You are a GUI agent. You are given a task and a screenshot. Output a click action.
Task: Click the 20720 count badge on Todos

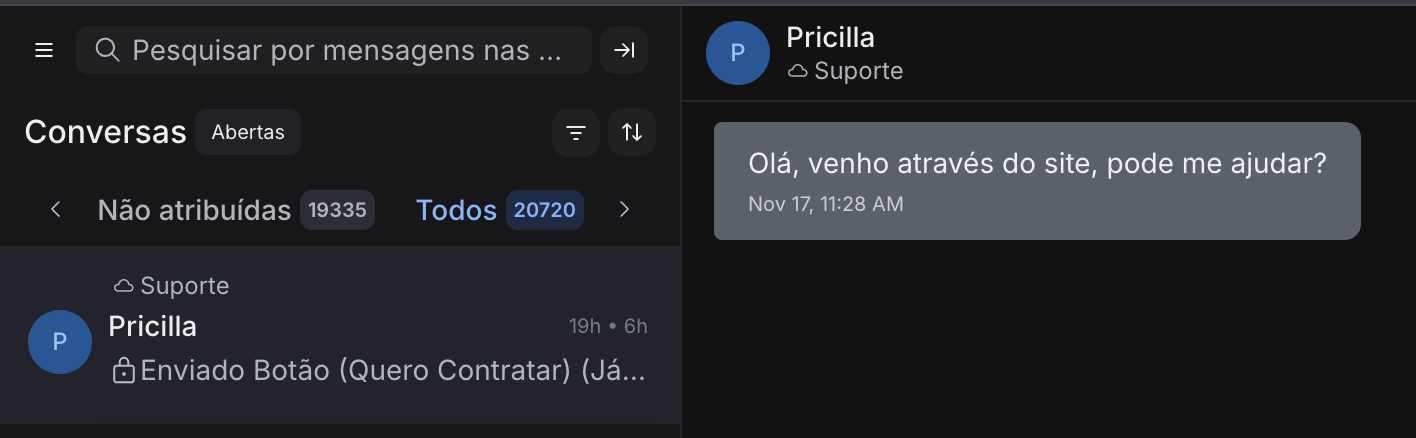point(544,210)
